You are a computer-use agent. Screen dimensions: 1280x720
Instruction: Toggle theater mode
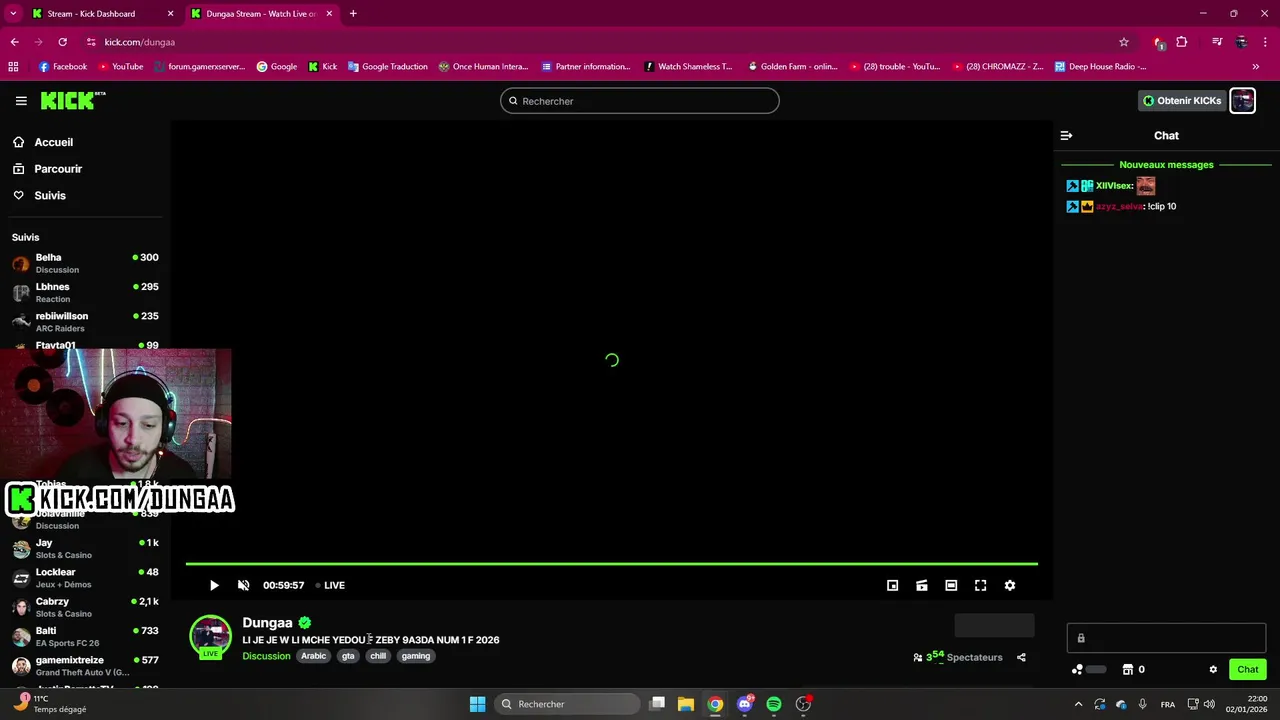[951, 586]
